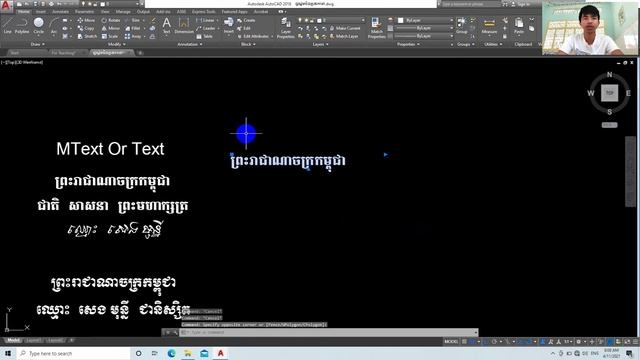This screenshot has height=360, width=640.
Task: Expand the Modify panel
Action: click(x=116, y=44)
